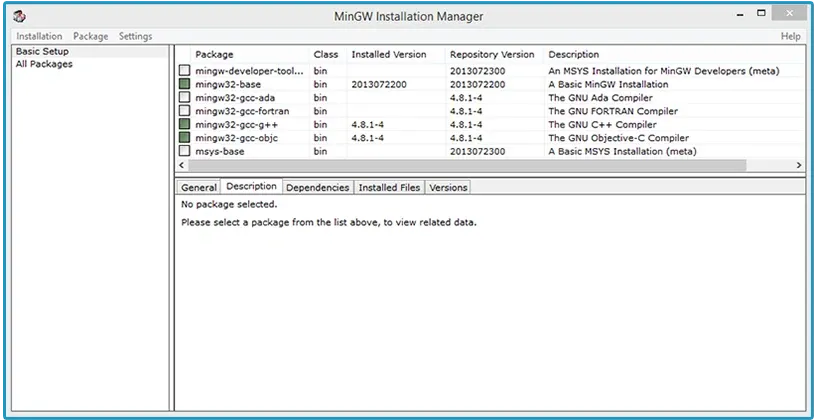Select the mingw32-gcc-ada package name
818x420 pixels.
pyautogui.click(x=235, y=98)
